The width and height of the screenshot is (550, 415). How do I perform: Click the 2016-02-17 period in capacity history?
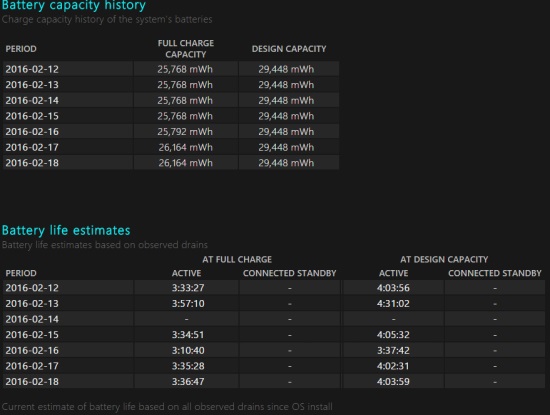pyautogui.click(x=32, y=147)
